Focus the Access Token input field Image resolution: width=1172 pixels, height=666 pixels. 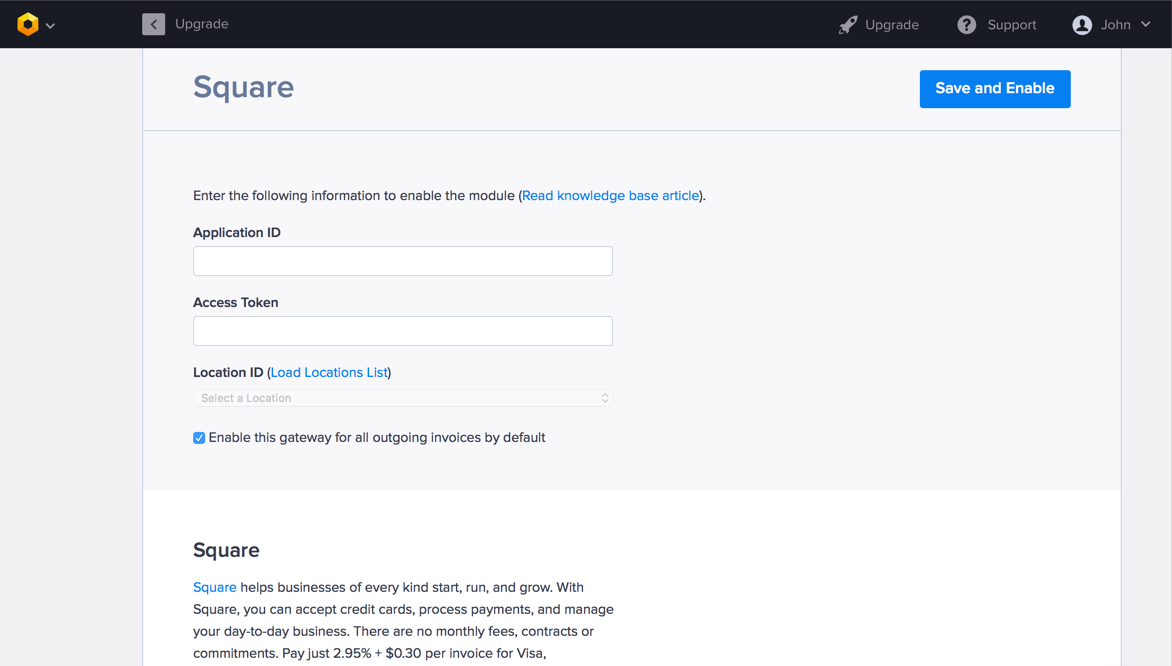coord(403,331)
